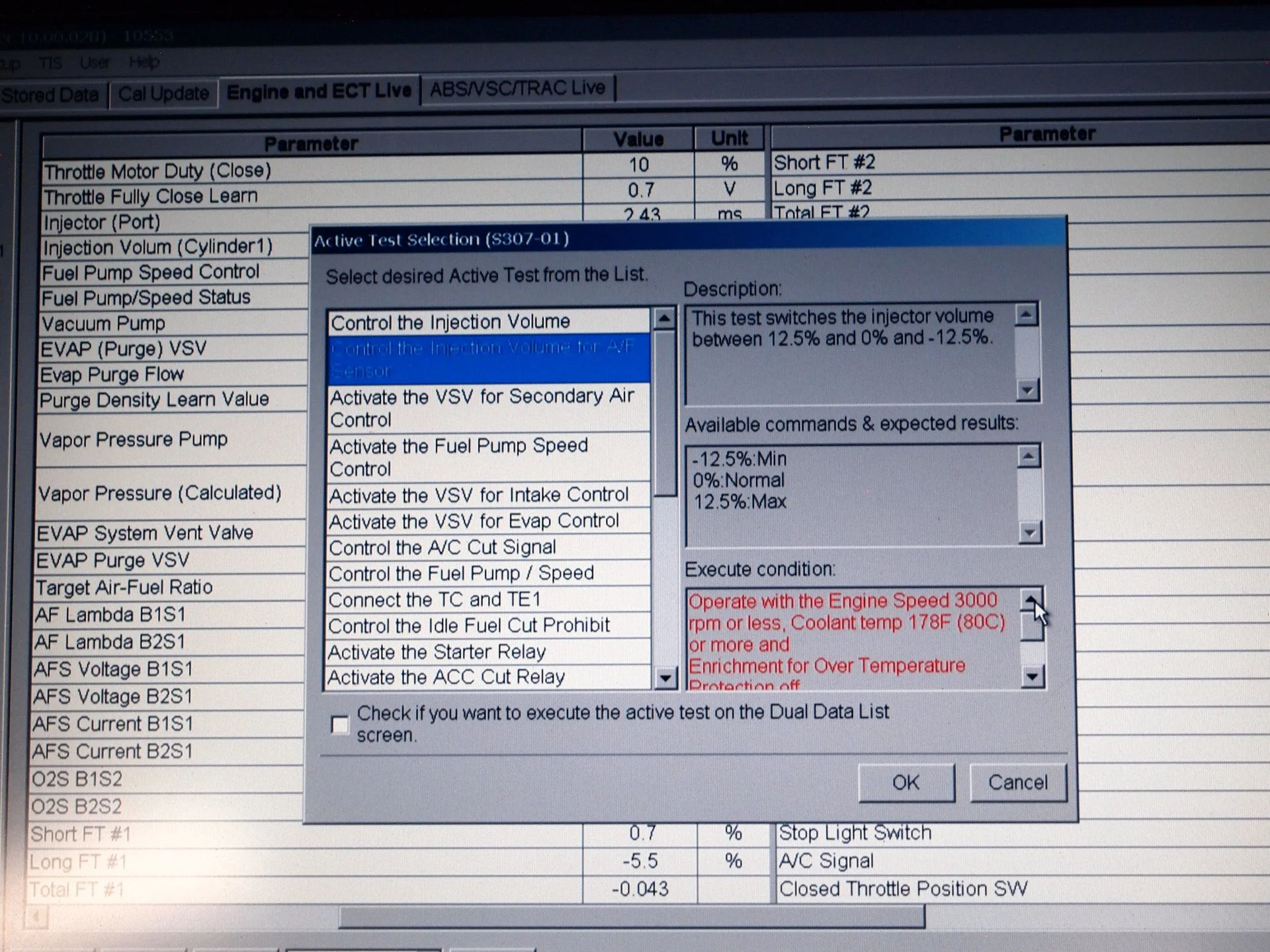1270x952 pixels.
Task: Check the Dual Data List screen checkbox
Action: coord(340,725)
